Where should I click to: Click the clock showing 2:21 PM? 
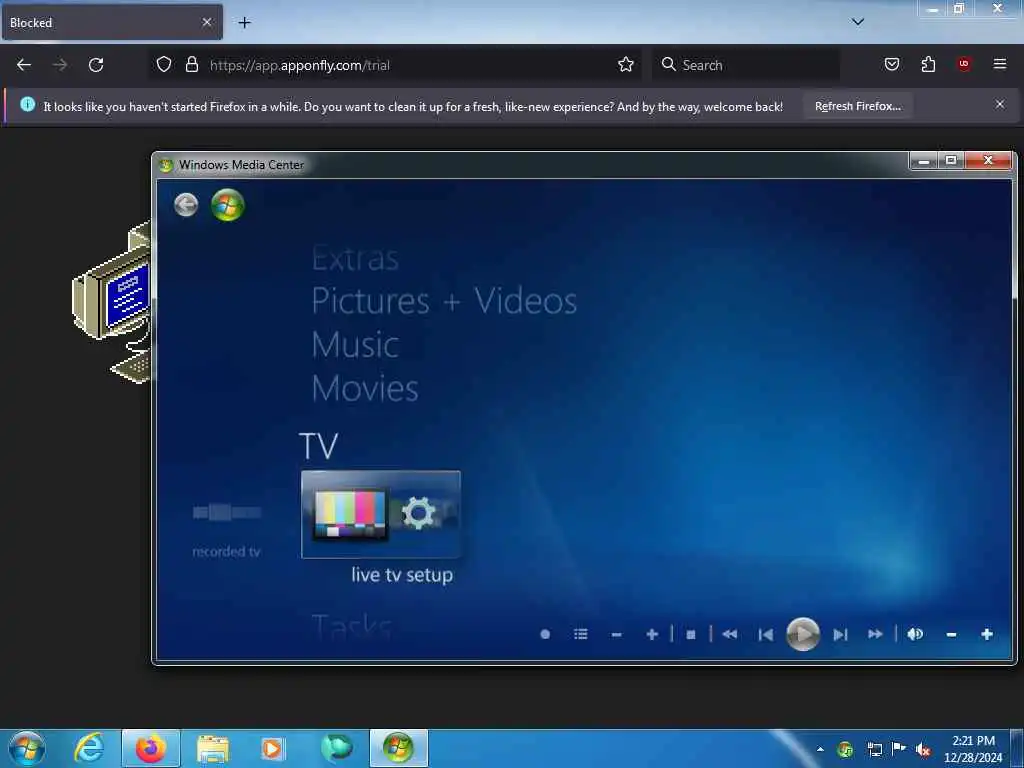pyautogui.click(x=973, y=741)
